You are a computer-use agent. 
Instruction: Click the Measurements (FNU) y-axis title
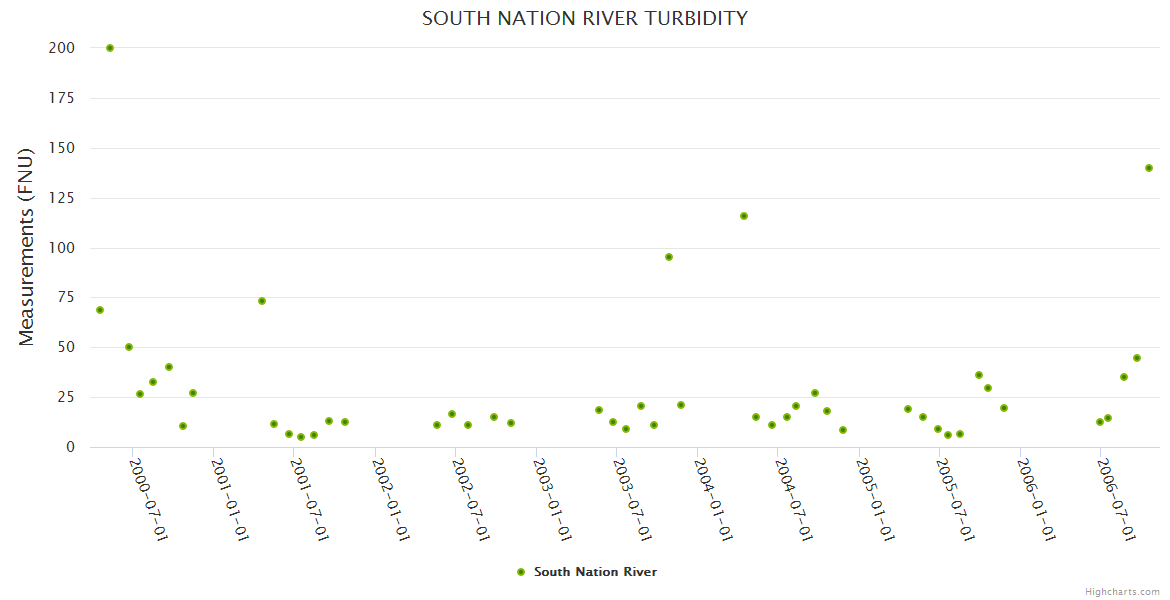point(27,247)
